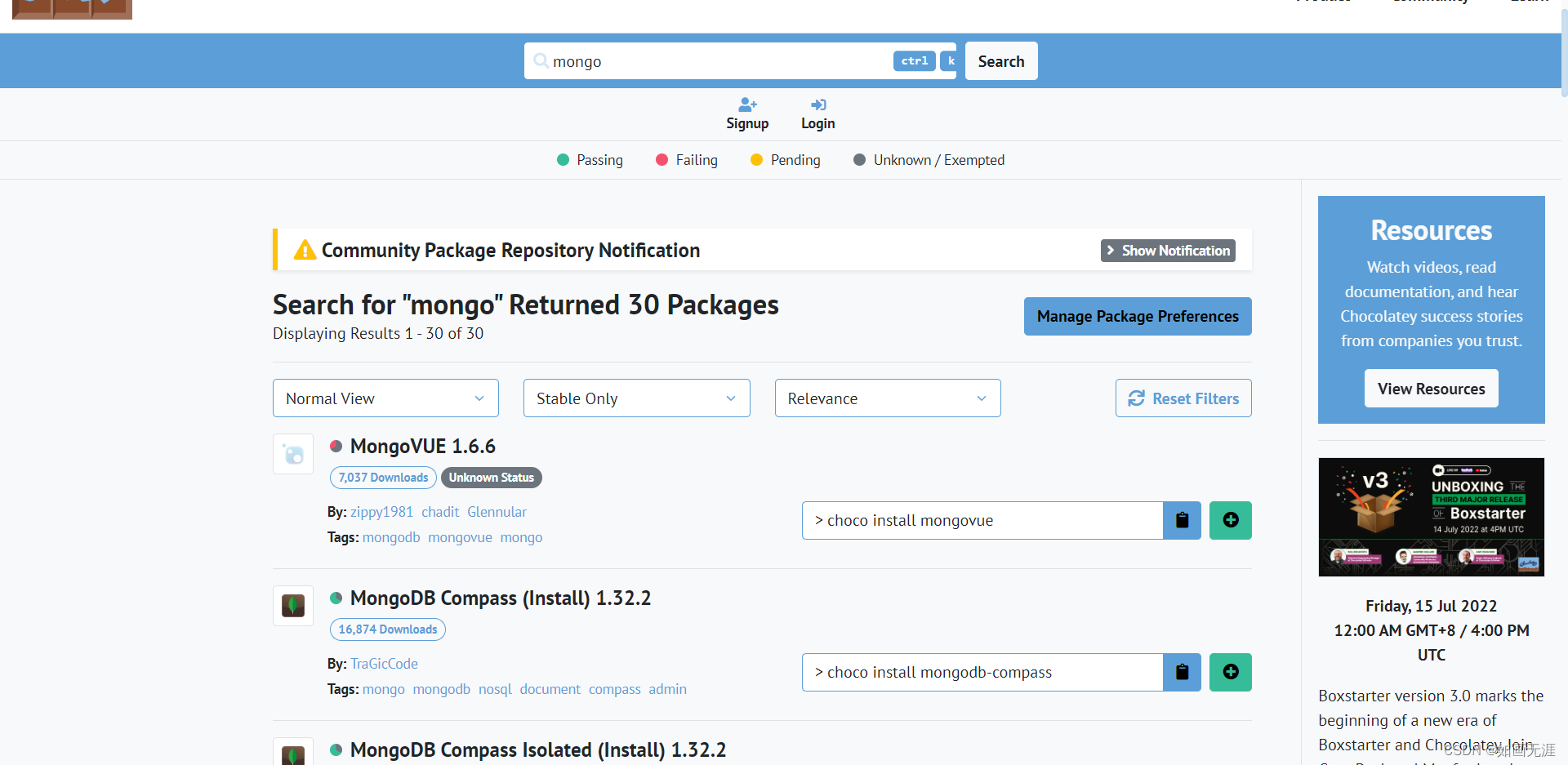Click Pending legend label
Screen dimensions: 1568x765
[x=795, y=160]
